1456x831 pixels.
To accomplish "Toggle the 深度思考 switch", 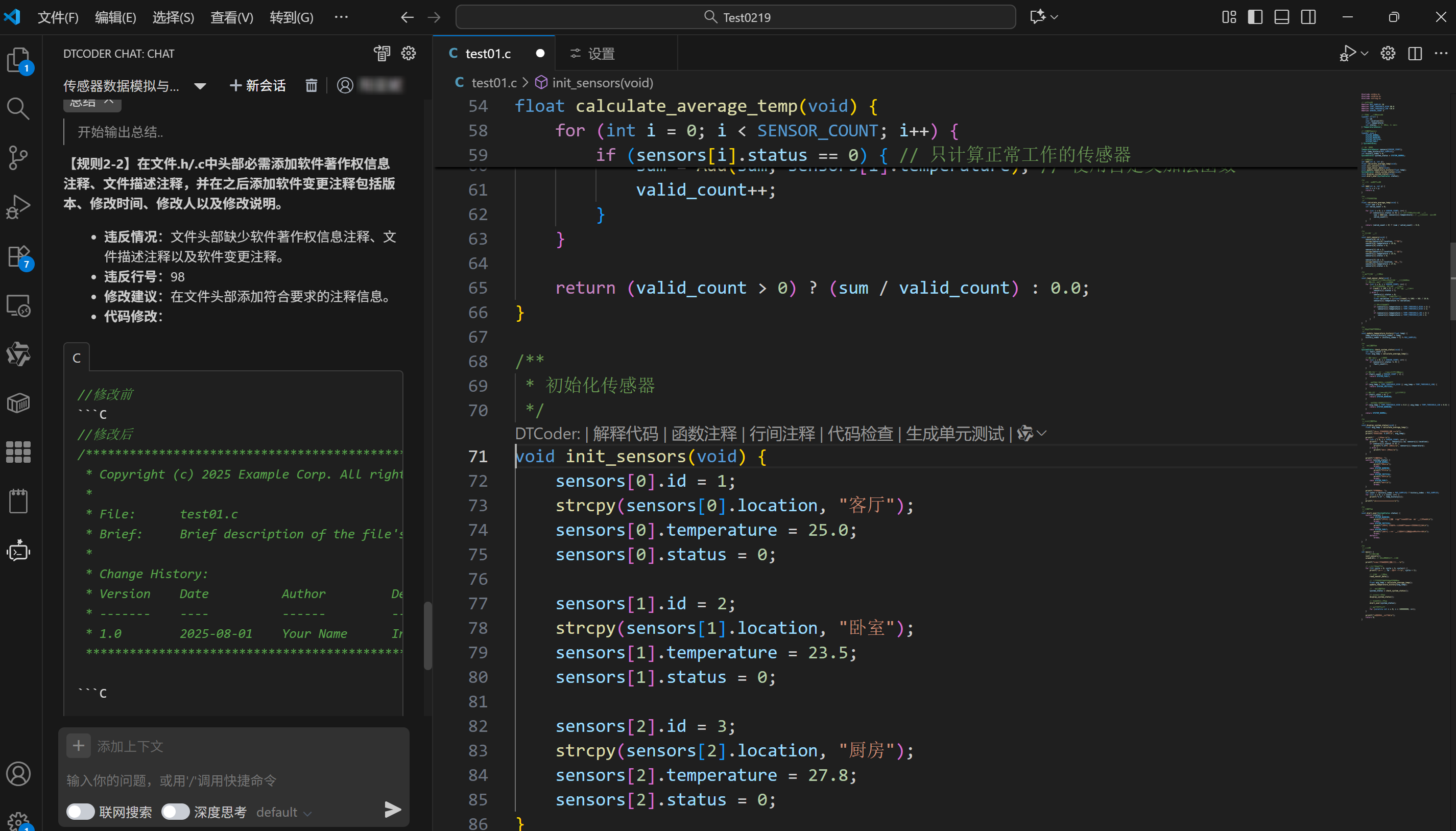I will pyautogui.click(x=175, y=812).
